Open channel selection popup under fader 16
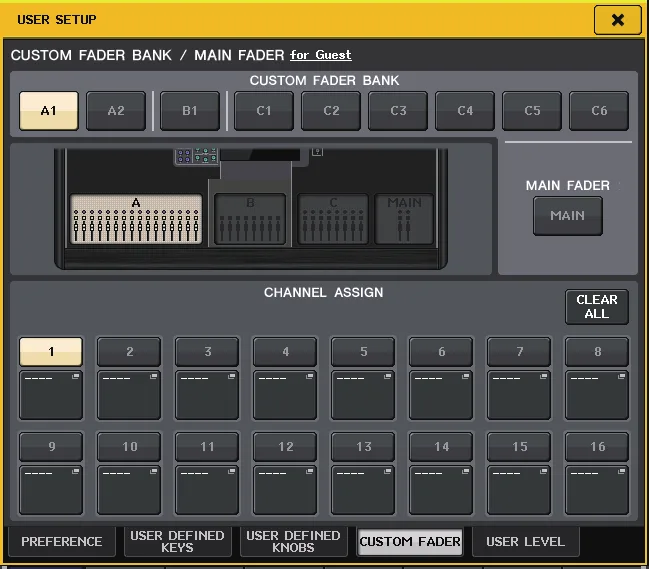 [597, 490]
